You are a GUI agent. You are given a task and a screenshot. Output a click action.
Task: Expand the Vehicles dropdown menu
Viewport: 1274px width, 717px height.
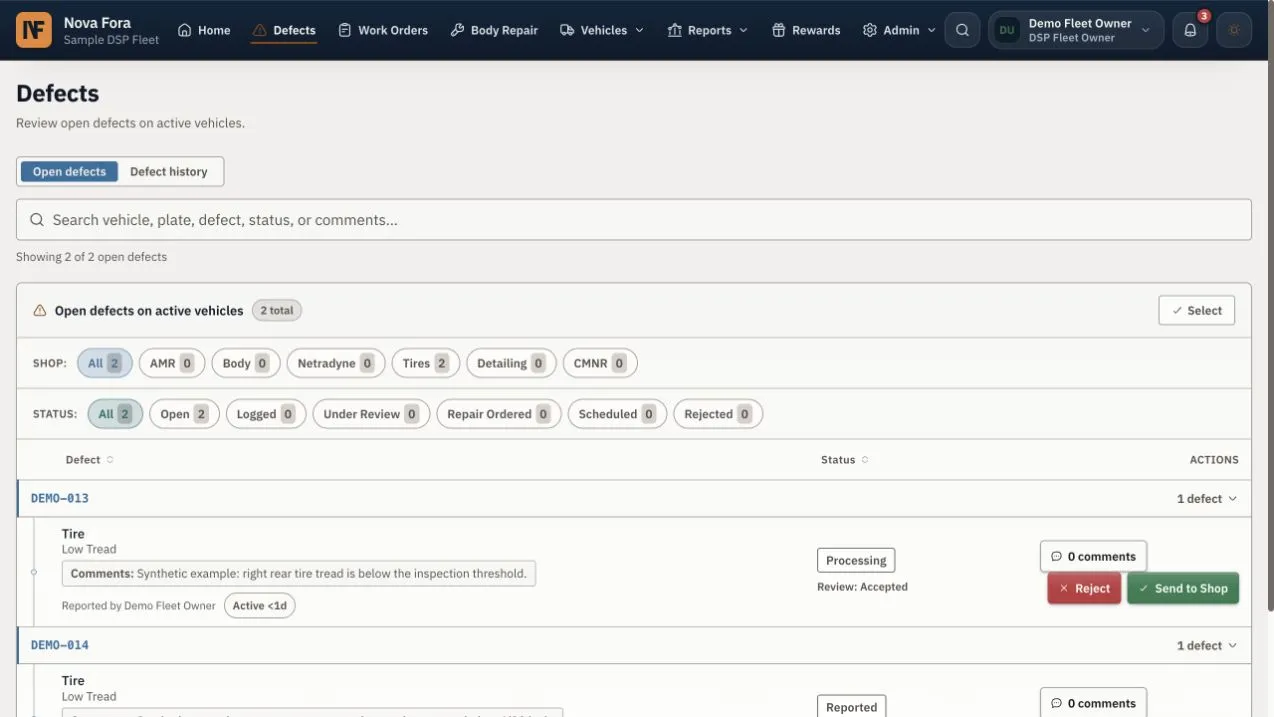point(602,30)
